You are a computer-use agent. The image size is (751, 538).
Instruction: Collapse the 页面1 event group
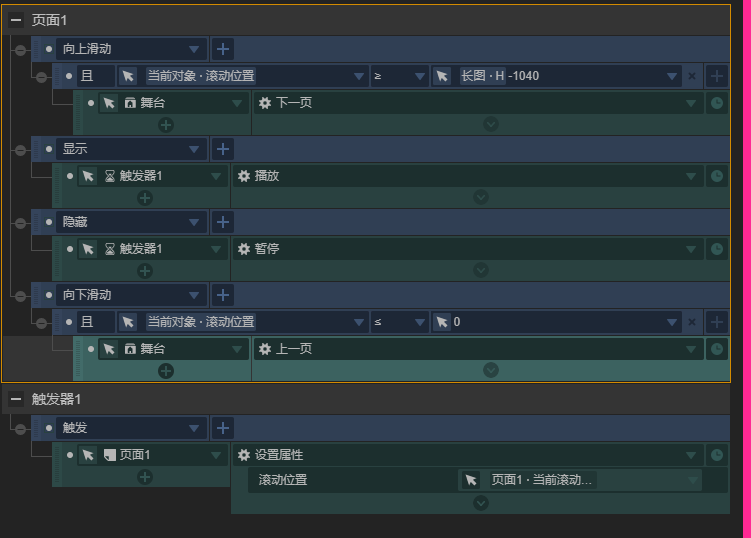[16, 20]
